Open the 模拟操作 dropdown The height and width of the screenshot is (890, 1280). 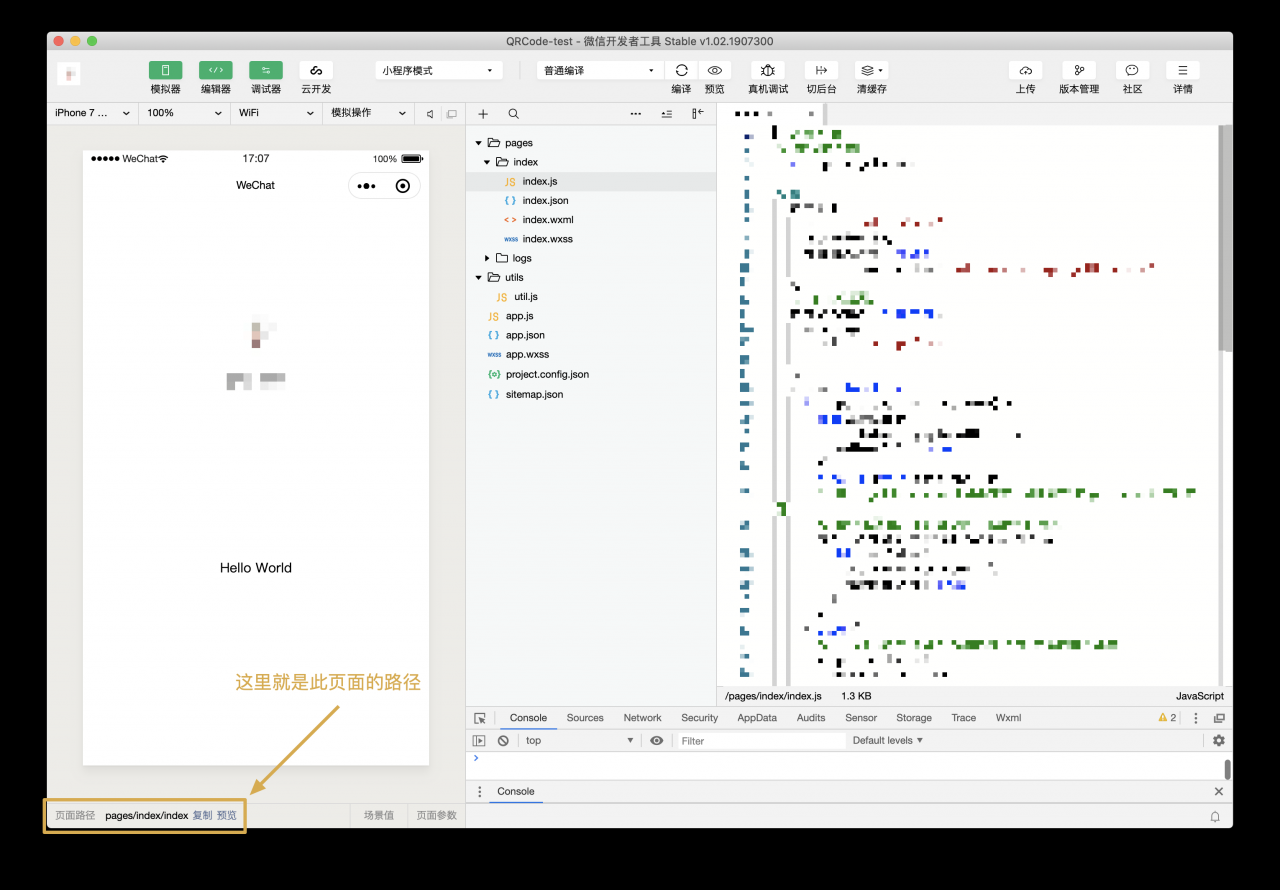click(x=367, y=113)
